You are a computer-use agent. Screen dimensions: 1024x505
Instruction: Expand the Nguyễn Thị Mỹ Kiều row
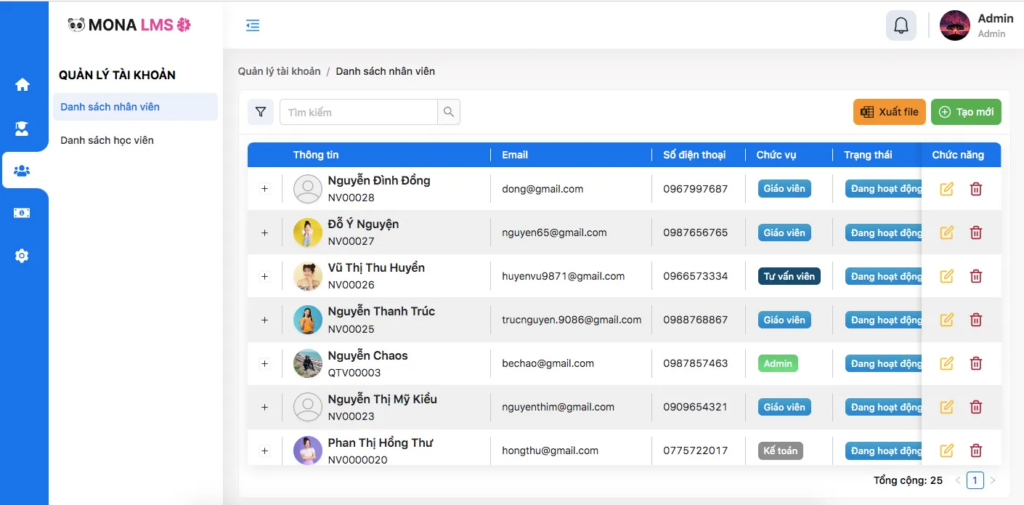click(x=264, y=407)
